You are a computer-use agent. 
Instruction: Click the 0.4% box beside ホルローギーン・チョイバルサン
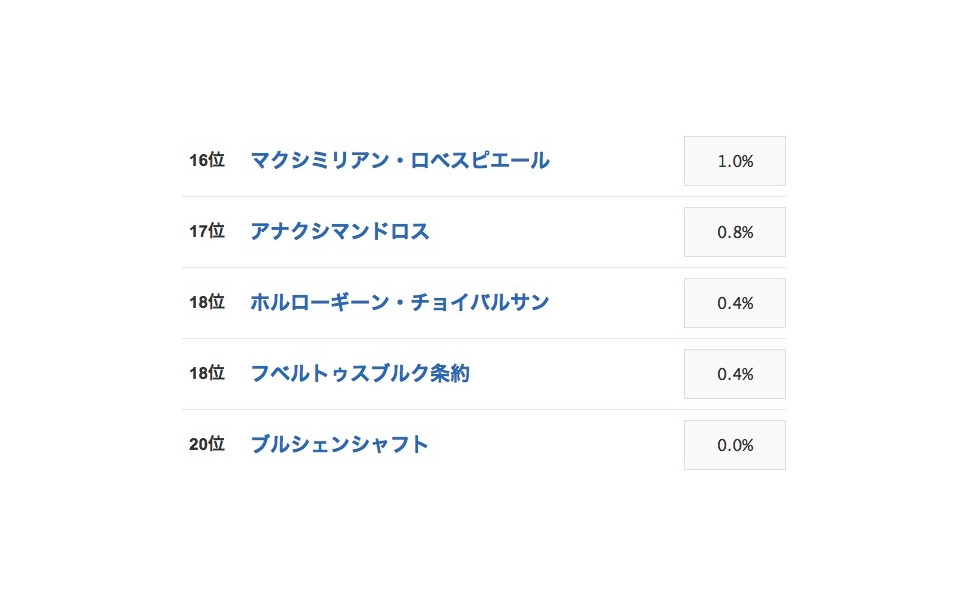[x=734, y=303]
